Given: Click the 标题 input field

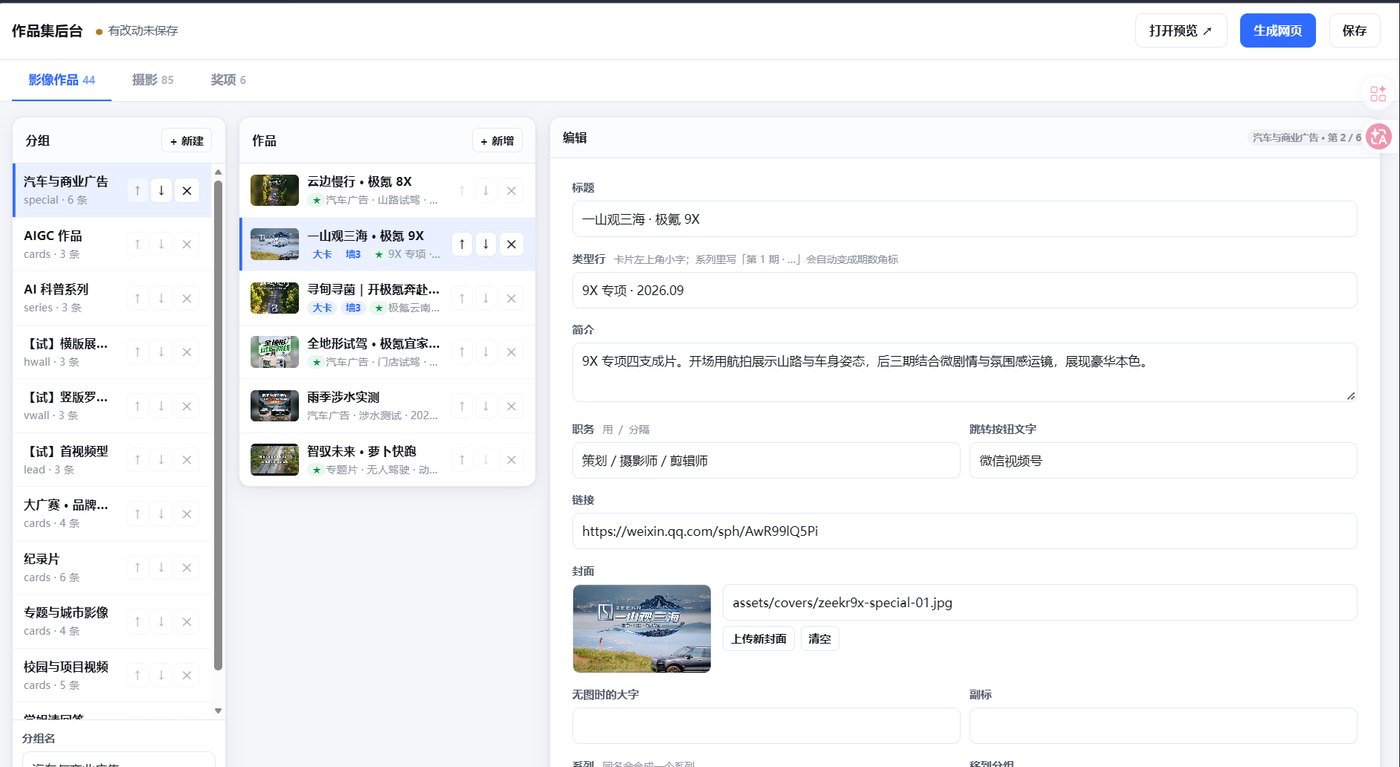Looking at the screenshot, I should coord(964,219).
